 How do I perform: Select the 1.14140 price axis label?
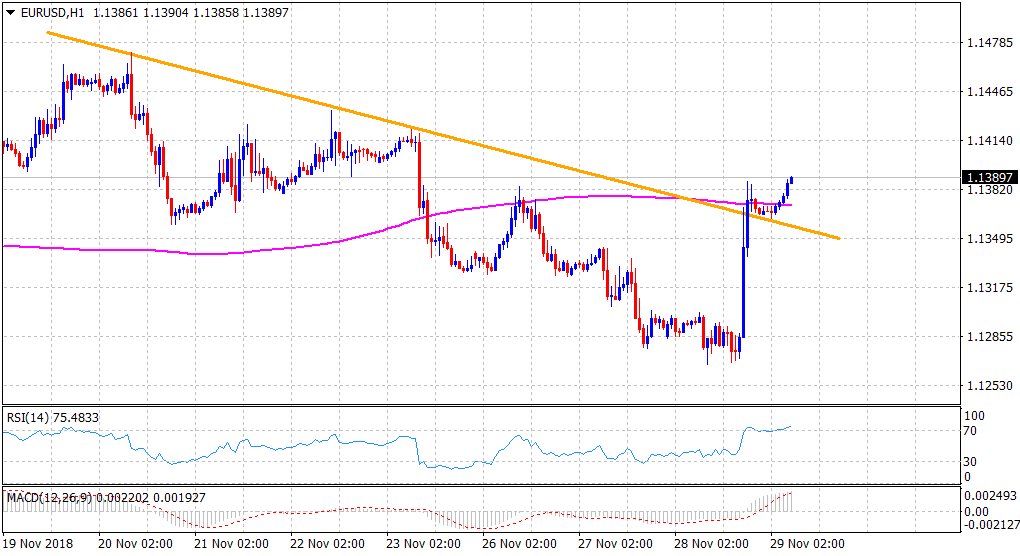(989, 141)
